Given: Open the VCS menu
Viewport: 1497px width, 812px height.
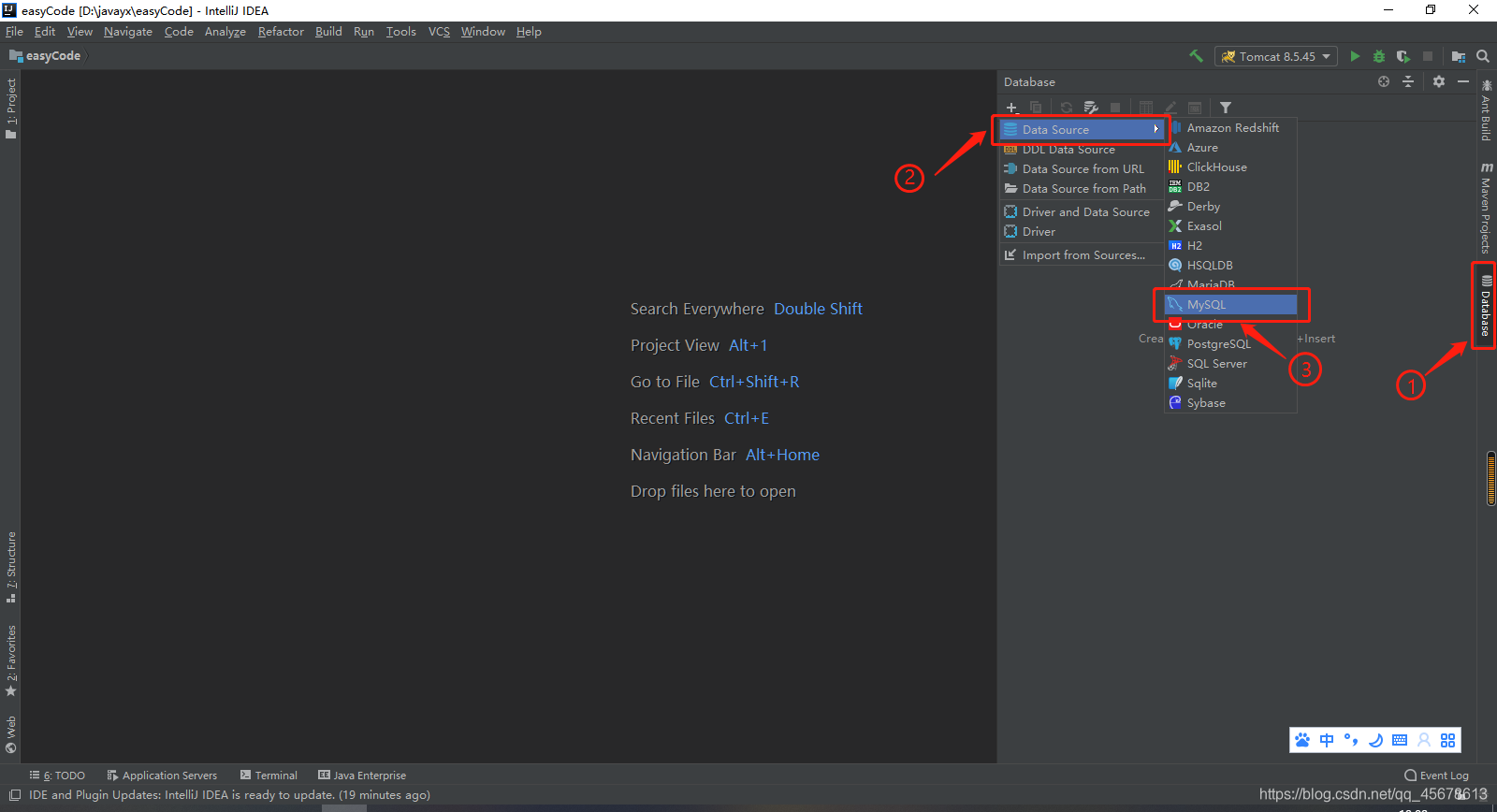Looking at the screenshot, I should point(439,32).
